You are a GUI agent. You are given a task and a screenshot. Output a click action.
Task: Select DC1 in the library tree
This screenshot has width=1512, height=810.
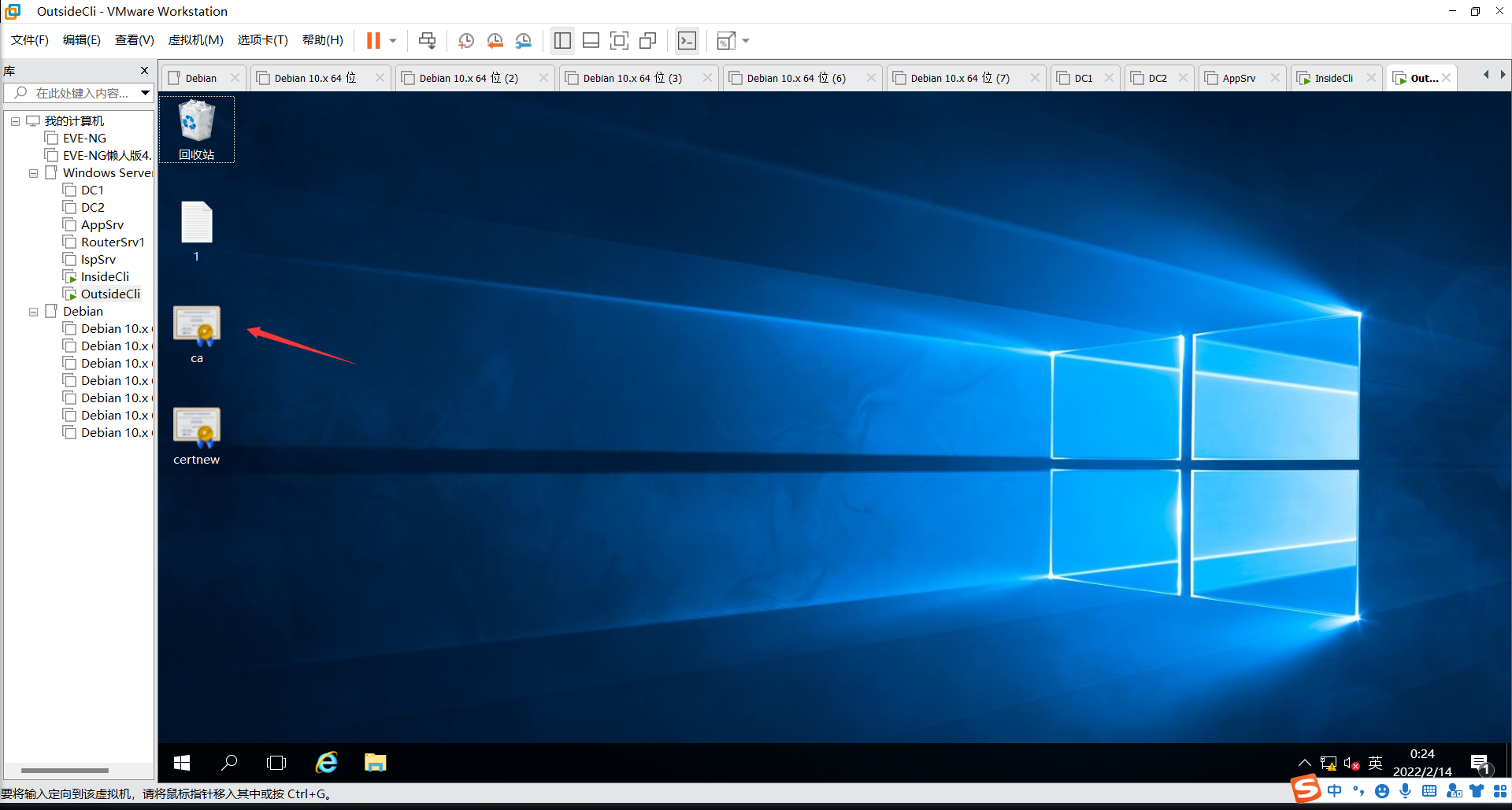coord(92,190)
